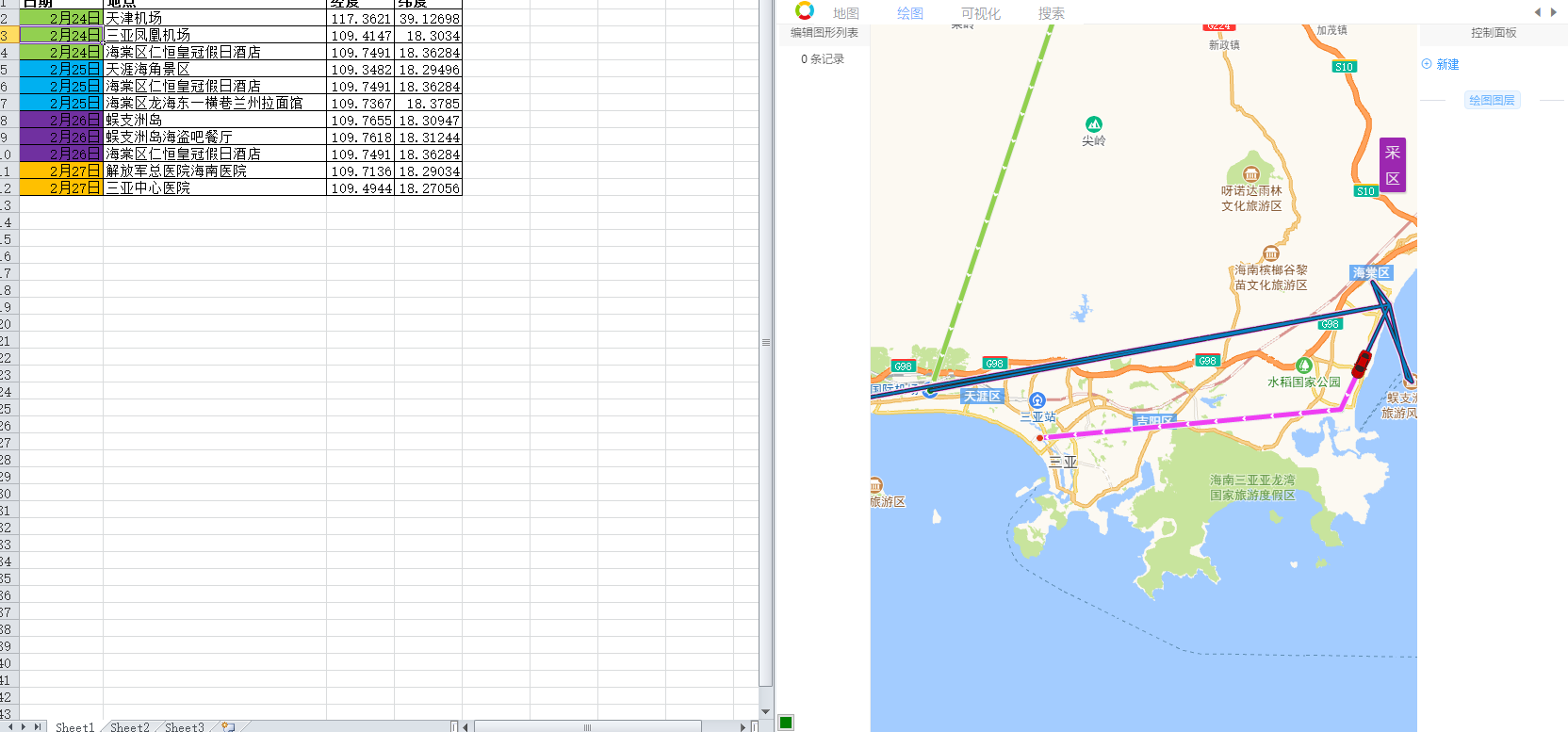Click the insert new worksheet icon

point(228,726)
